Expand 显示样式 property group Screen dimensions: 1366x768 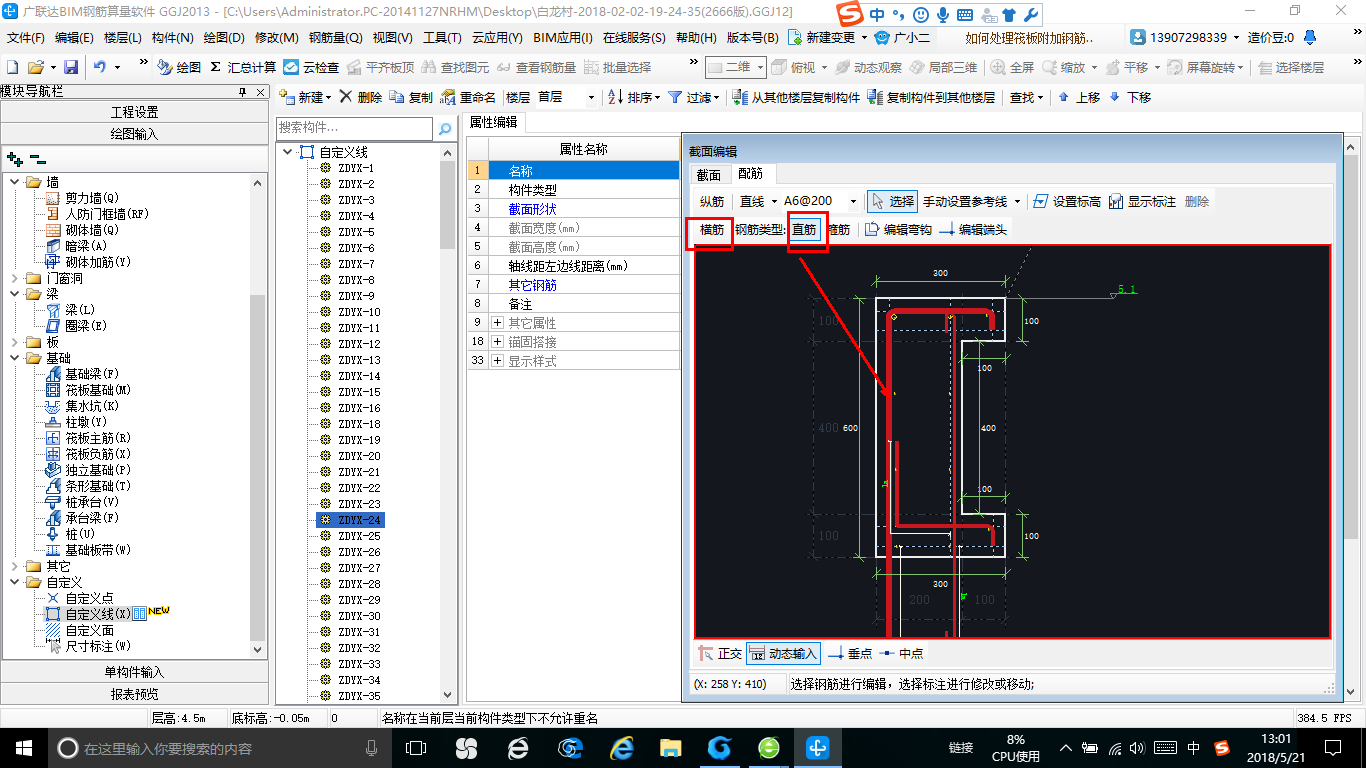pos(498,361)
